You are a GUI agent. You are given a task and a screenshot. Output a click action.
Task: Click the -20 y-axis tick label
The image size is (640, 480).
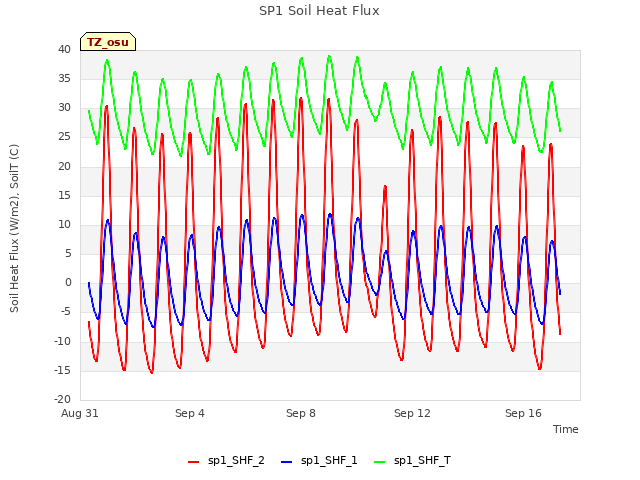tap(62, 400)
